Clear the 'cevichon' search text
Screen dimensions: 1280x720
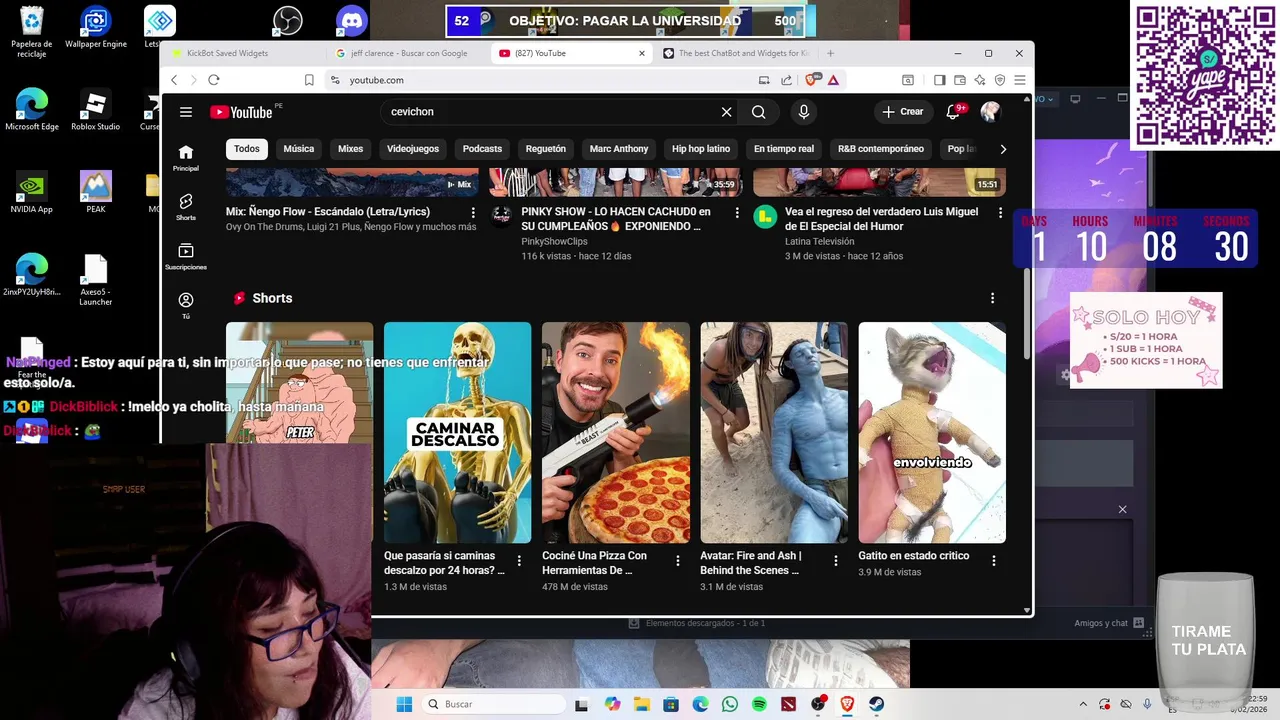(x=727, y=112)
